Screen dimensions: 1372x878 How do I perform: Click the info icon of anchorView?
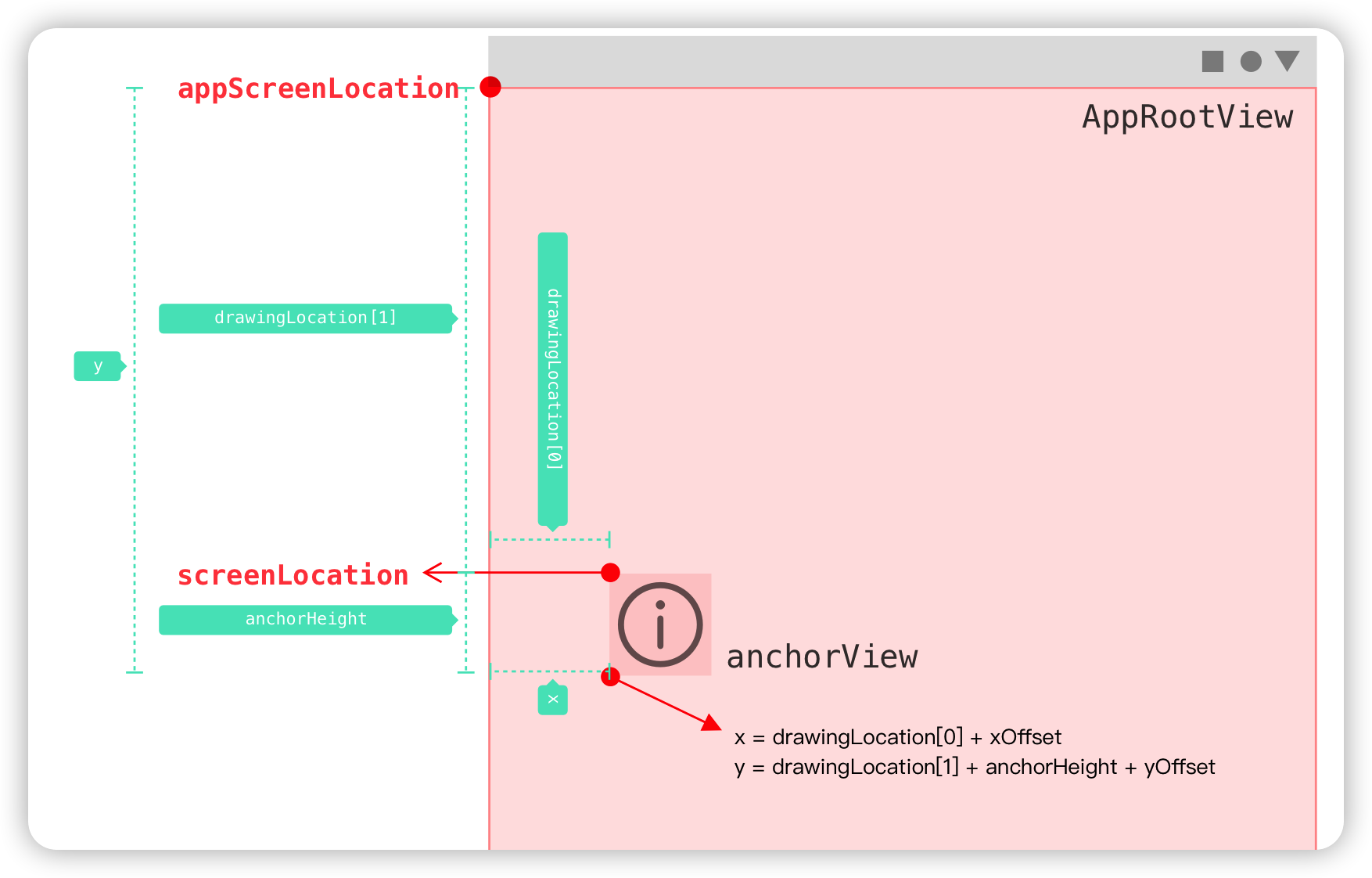pos(660,624)
